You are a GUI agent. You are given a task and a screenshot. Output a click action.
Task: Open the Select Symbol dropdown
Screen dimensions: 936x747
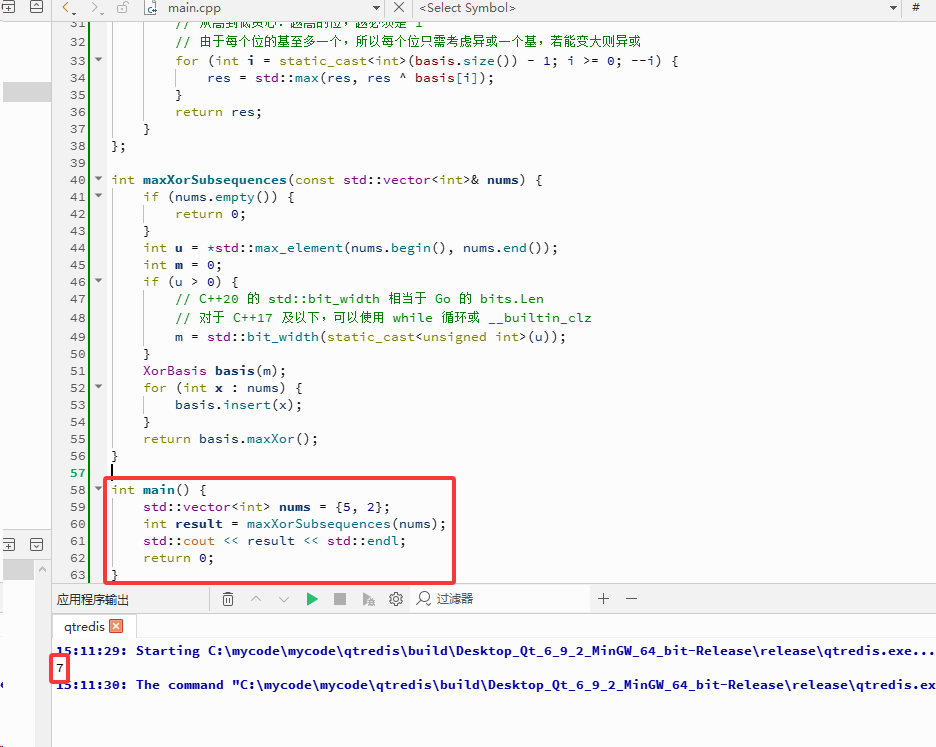click(x=894, y=8)
